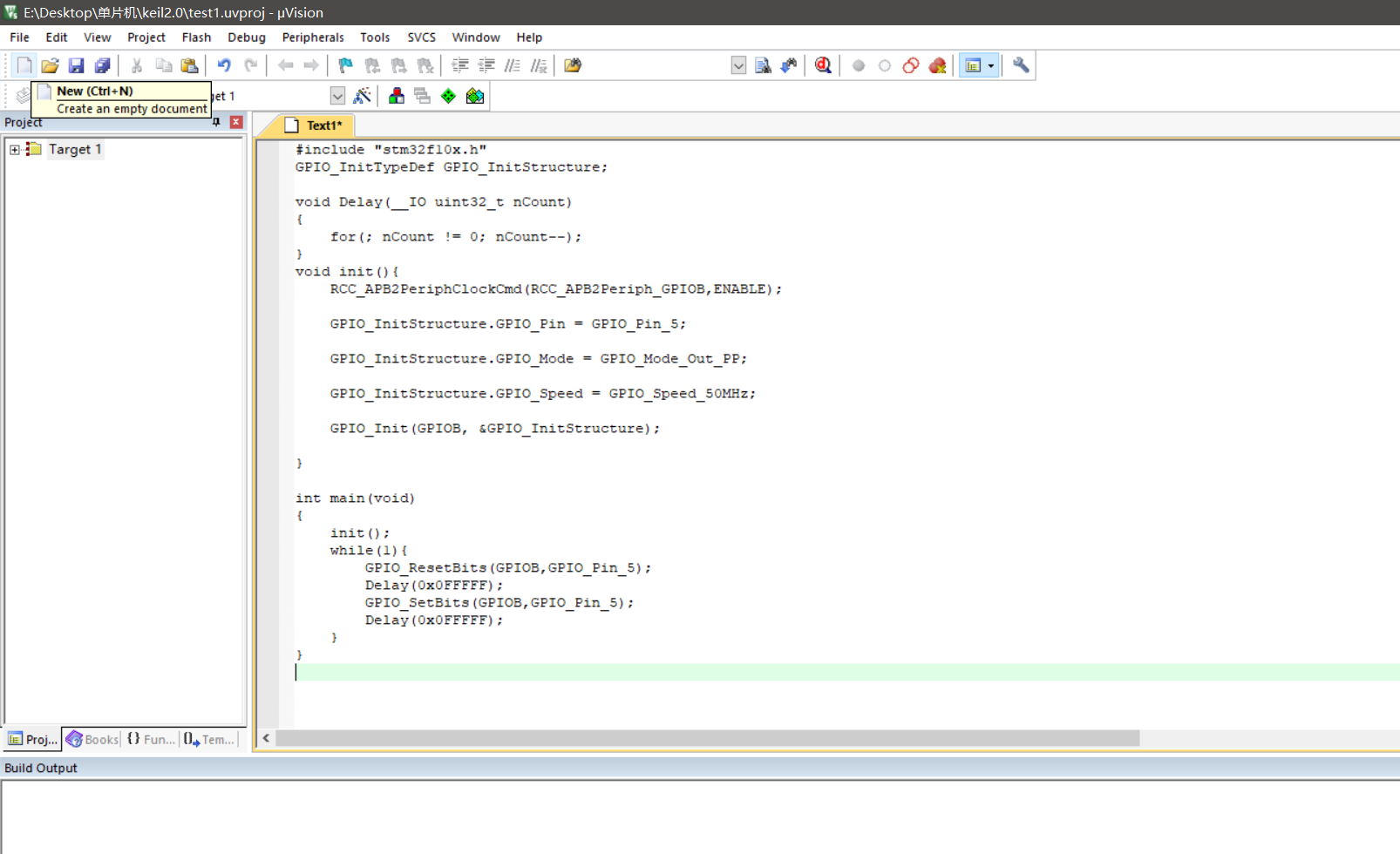Open Find in Files with binoculars folder
1400x854 pixels.
573,65
